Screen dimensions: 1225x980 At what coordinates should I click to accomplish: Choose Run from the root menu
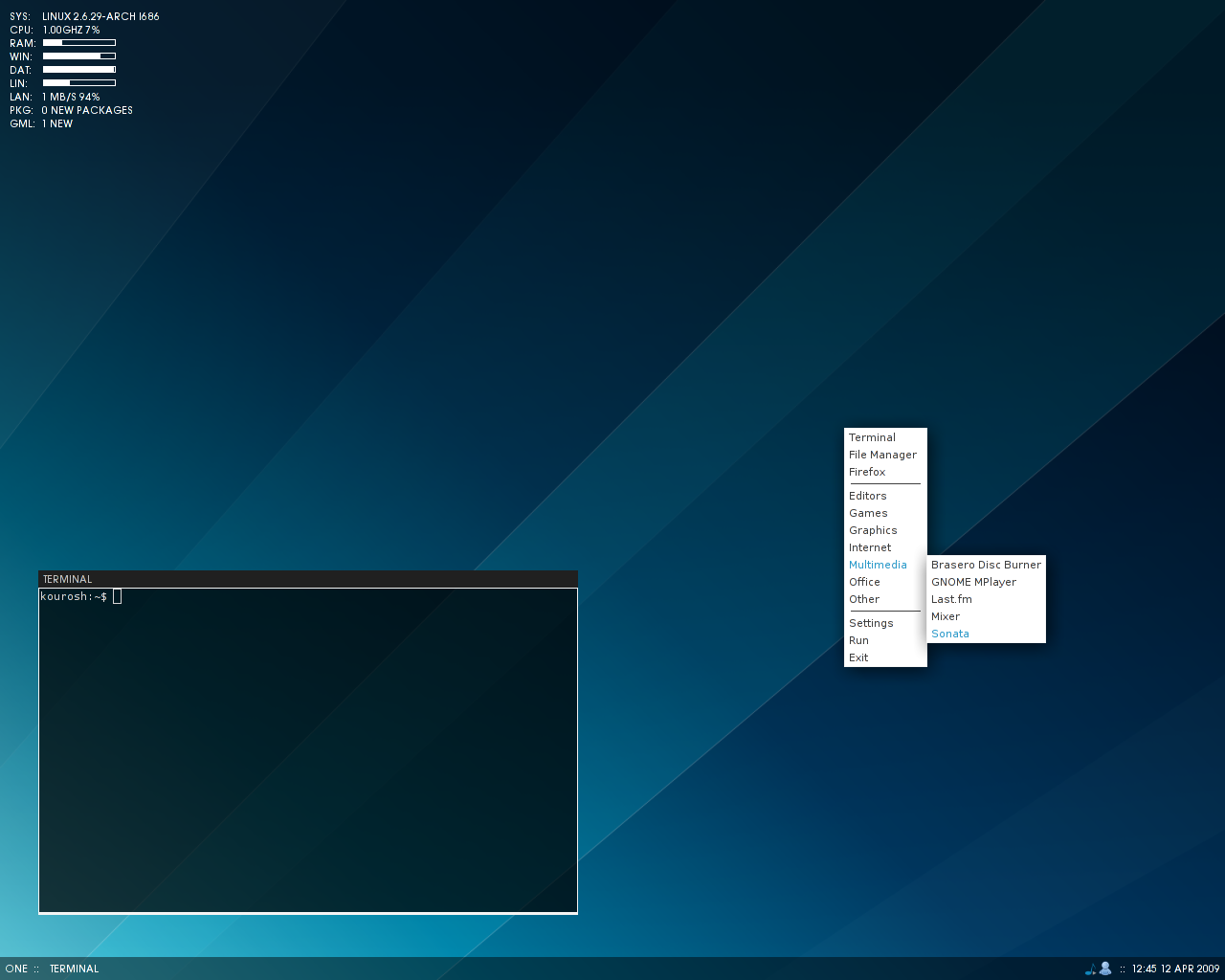[x=885, y=640]
